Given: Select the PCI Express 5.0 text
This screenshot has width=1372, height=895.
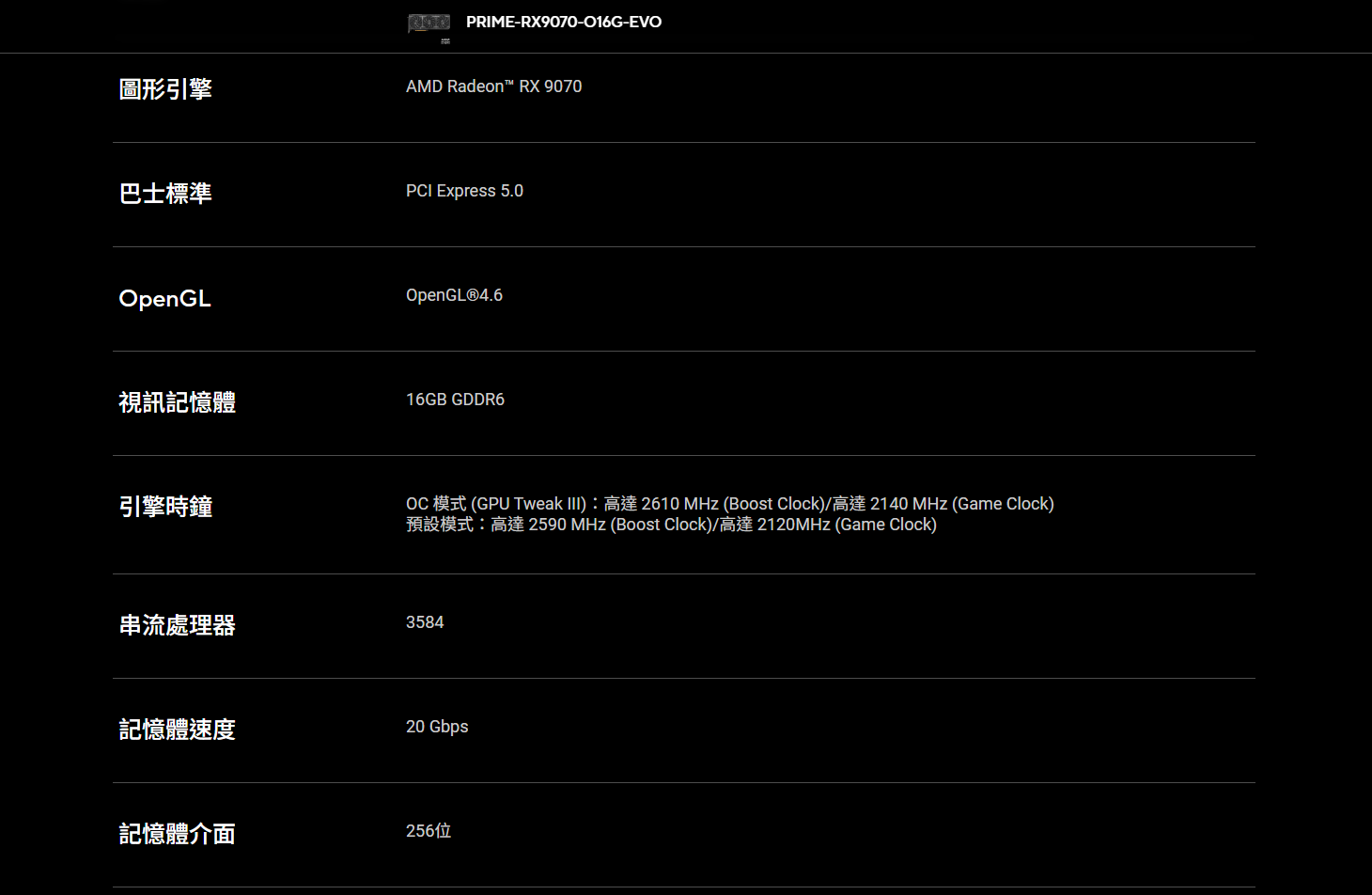Looking at the screenshot, I should pyautogui.click(x=464, y=191).
